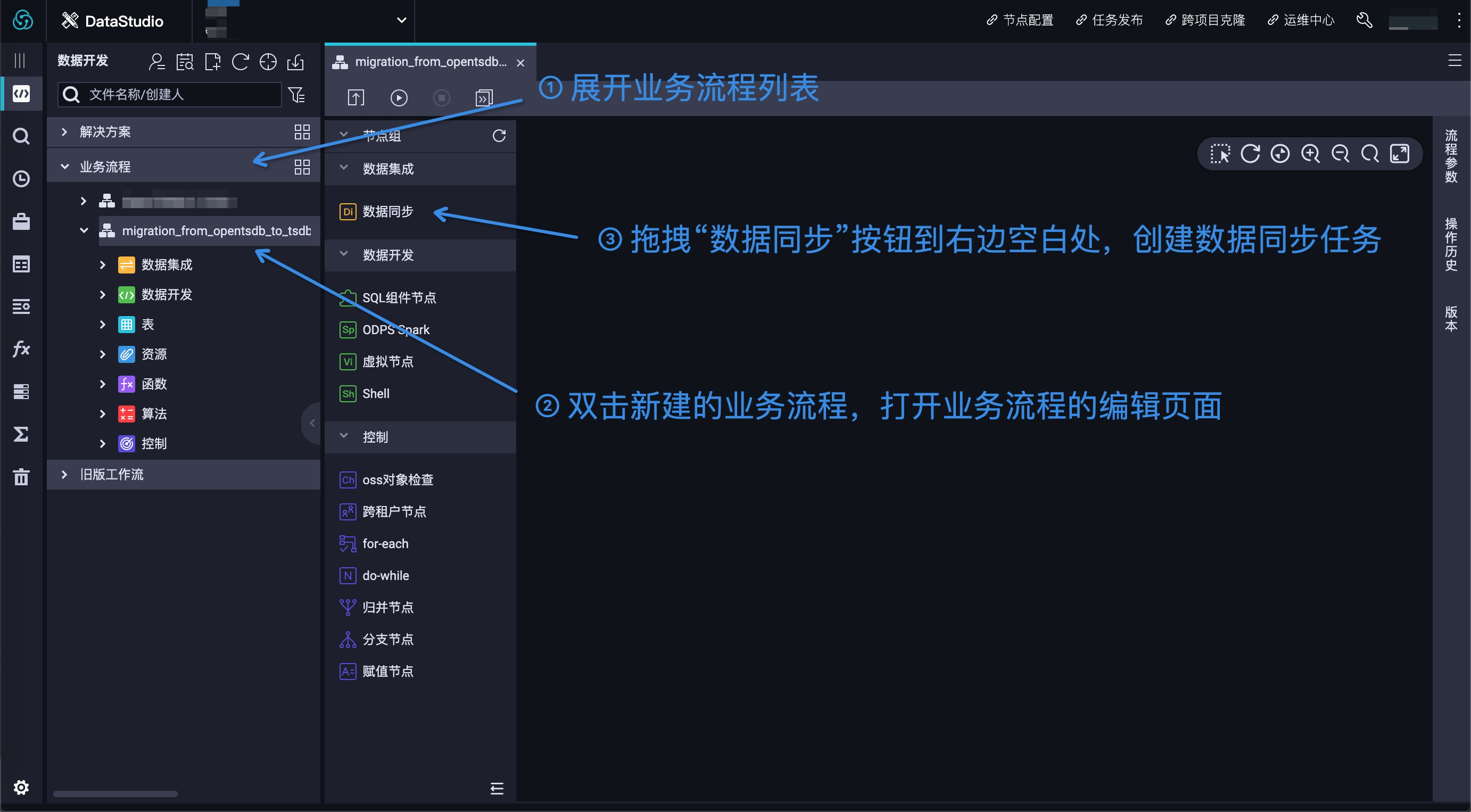Run the workflow with play button
This screenshot has height=812, width=1471.
click(399, 98)
